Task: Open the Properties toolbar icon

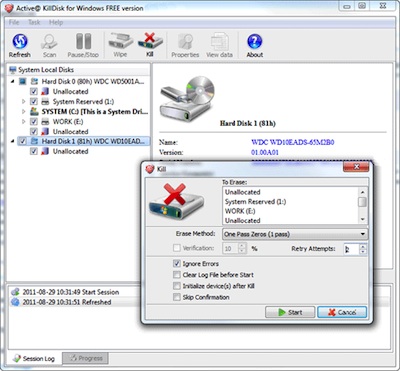Action: (185, 45)
